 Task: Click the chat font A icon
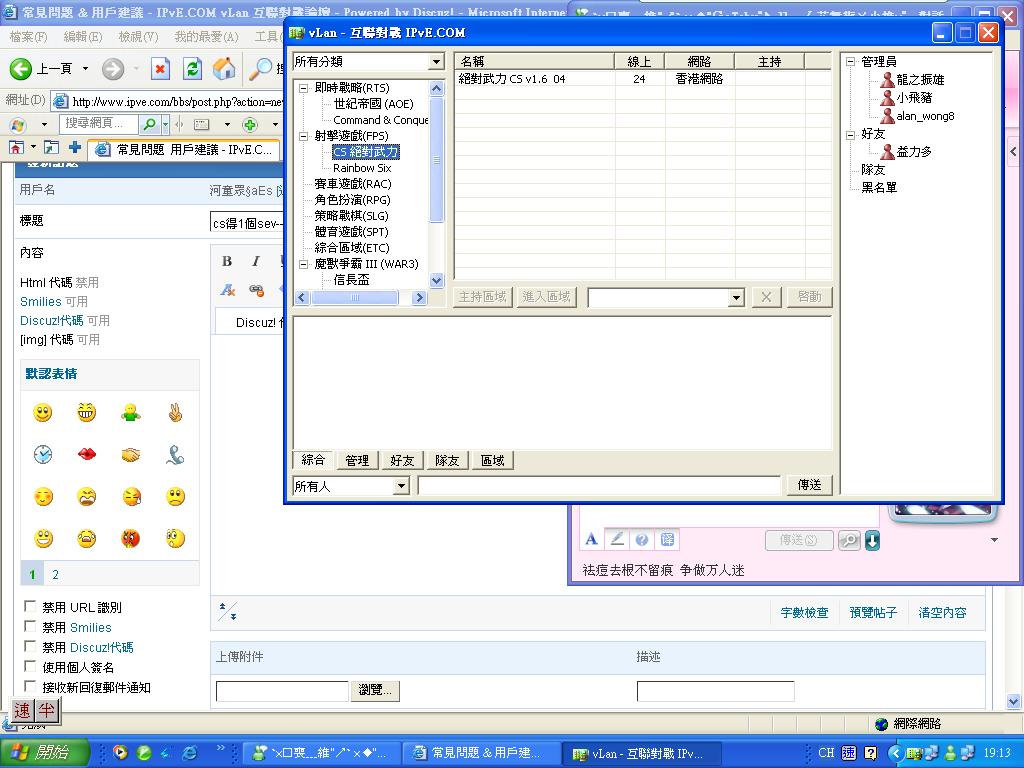pos(592,539)
